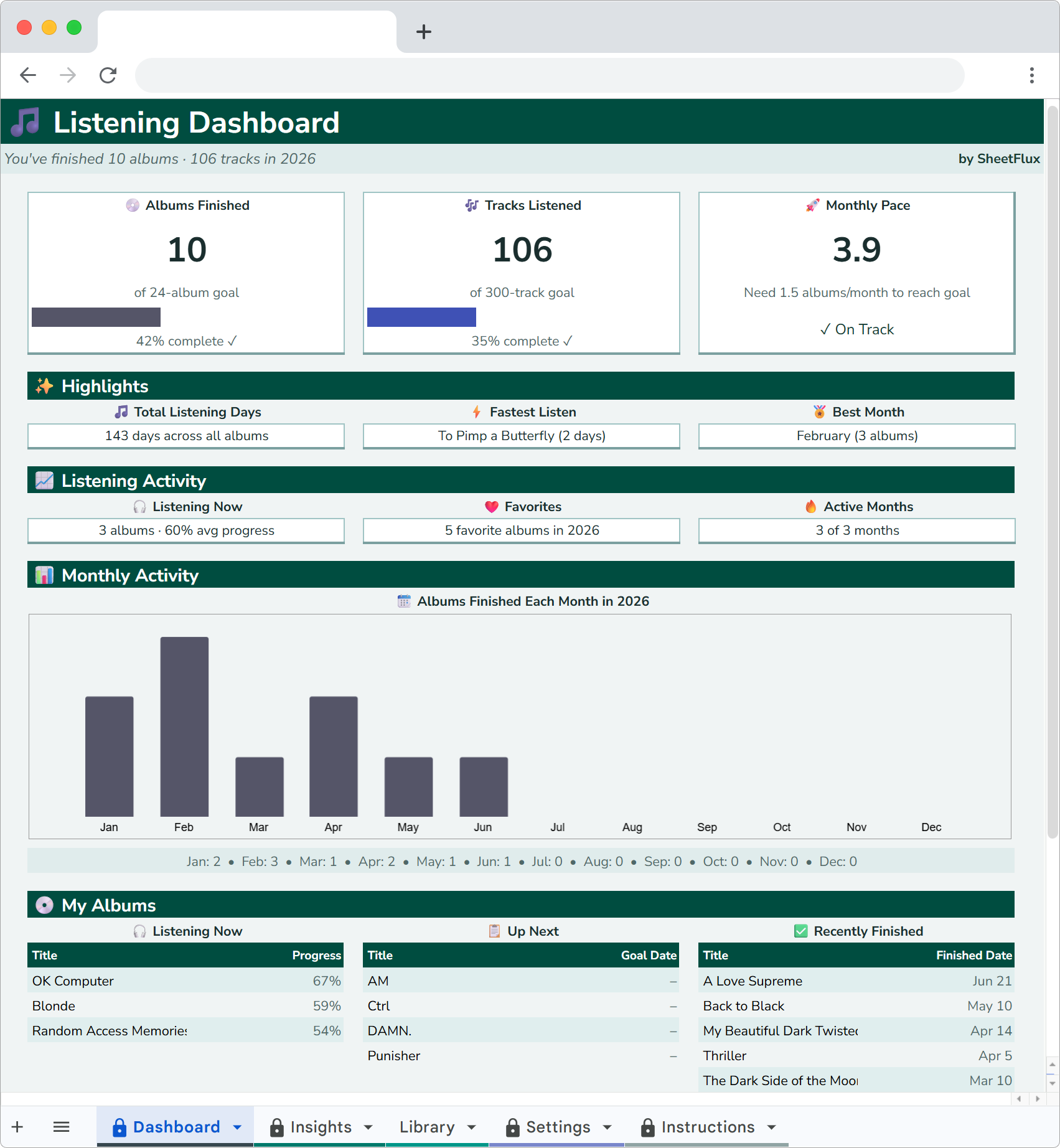Click the checkmark next to On Track
The height and width of the screenshot is (1148, 1060).
pyautogui.click(x=825, y=329)
